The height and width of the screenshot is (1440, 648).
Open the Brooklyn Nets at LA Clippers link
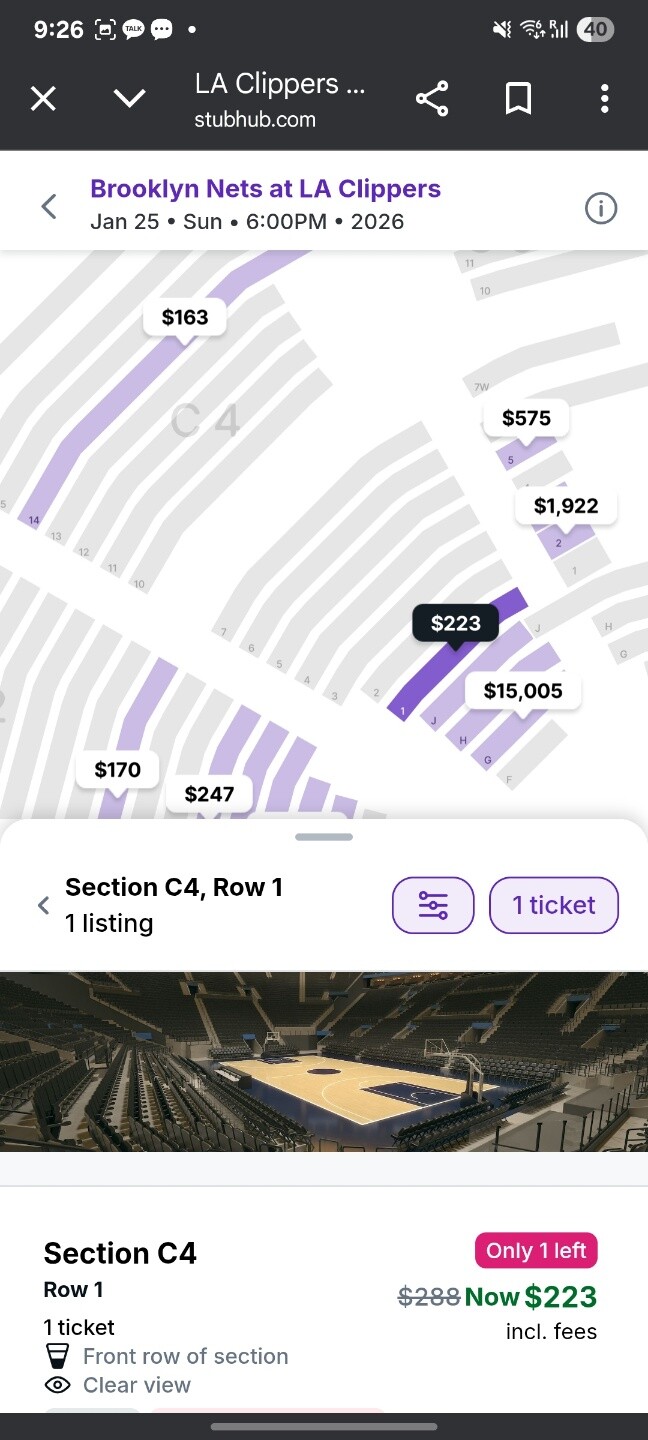tap(265, 189)
